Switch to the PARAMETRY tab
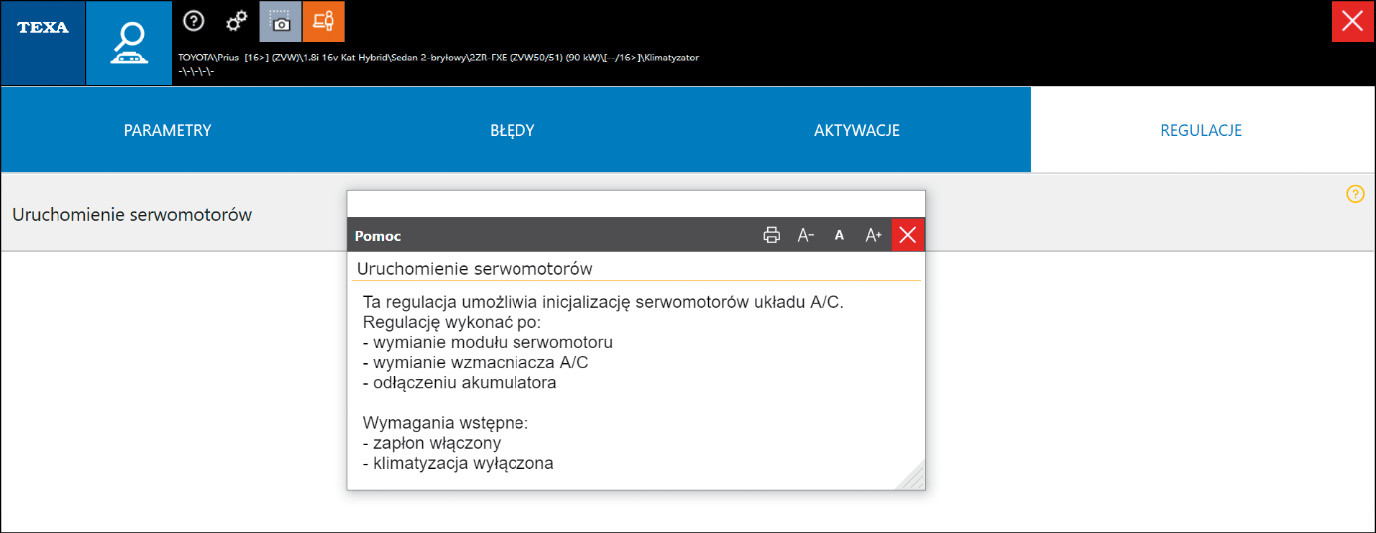 (167, 130)
